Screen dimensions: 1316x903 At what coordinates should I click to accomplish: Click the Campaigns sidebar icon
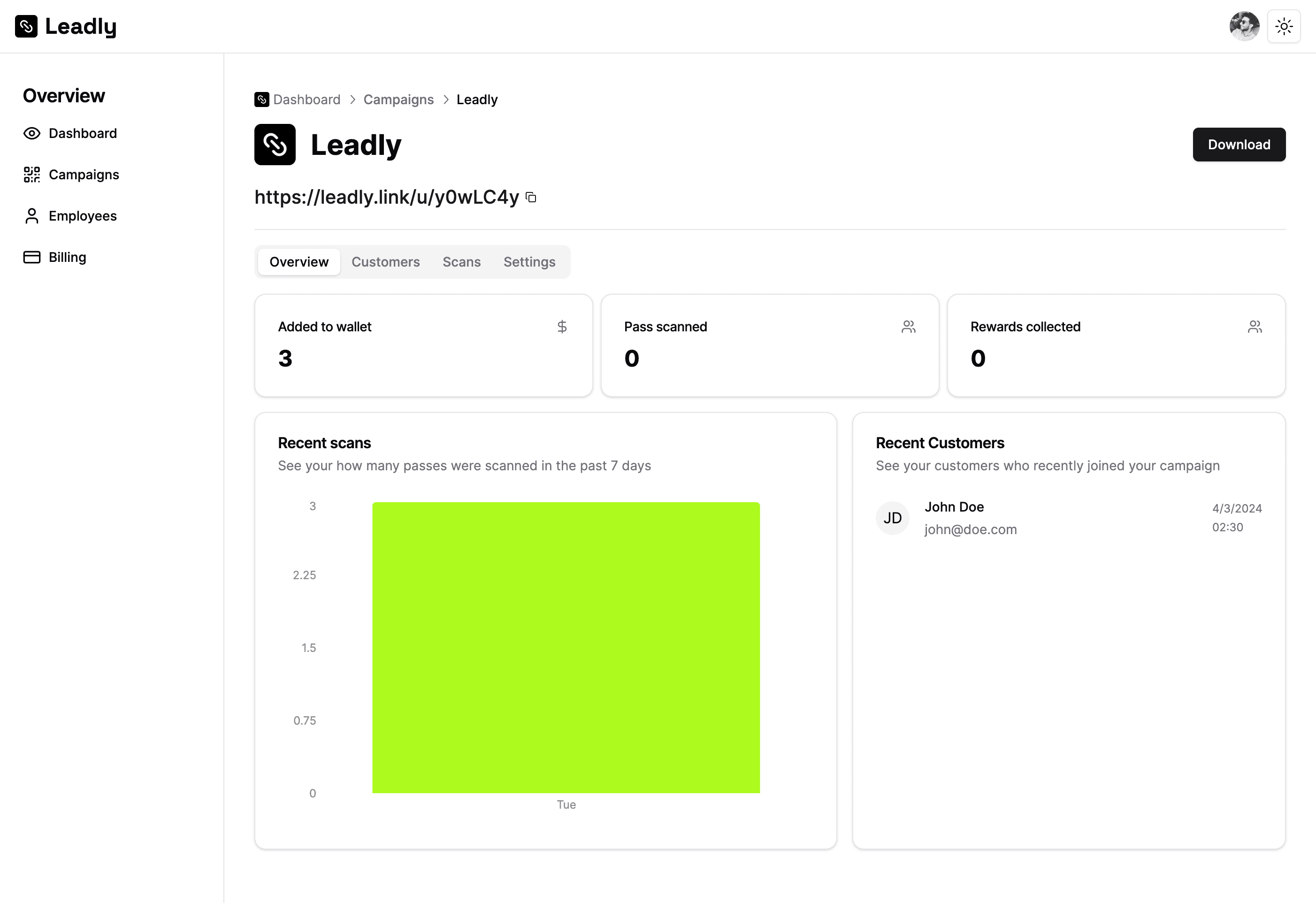32,174
